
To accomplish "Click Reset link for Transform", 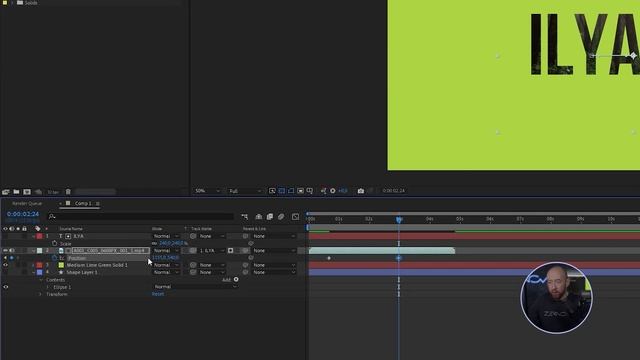I will [158, 294].
